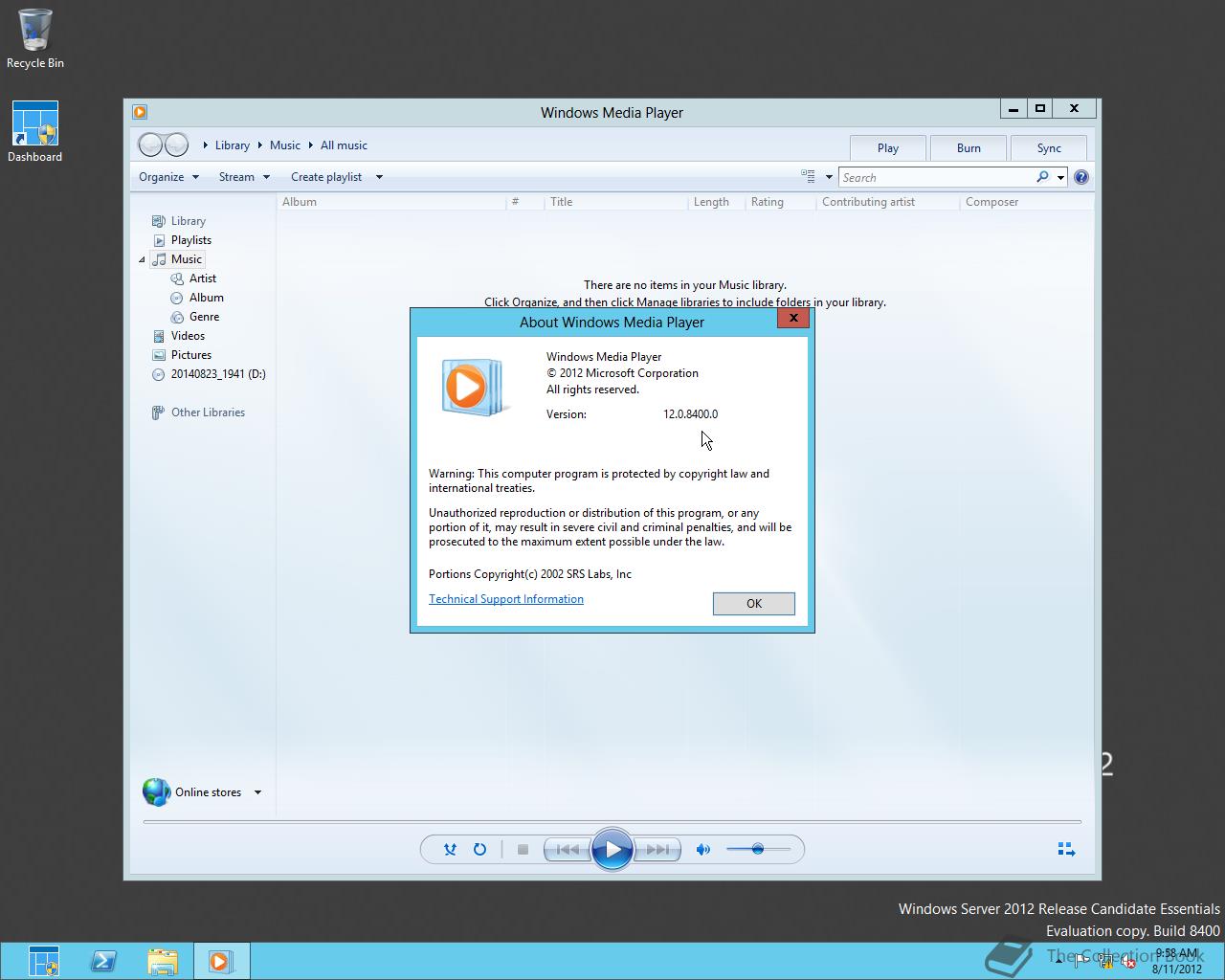Open the Sync tab
This screenshot has height=980, width=1225.
point(1049,147)
